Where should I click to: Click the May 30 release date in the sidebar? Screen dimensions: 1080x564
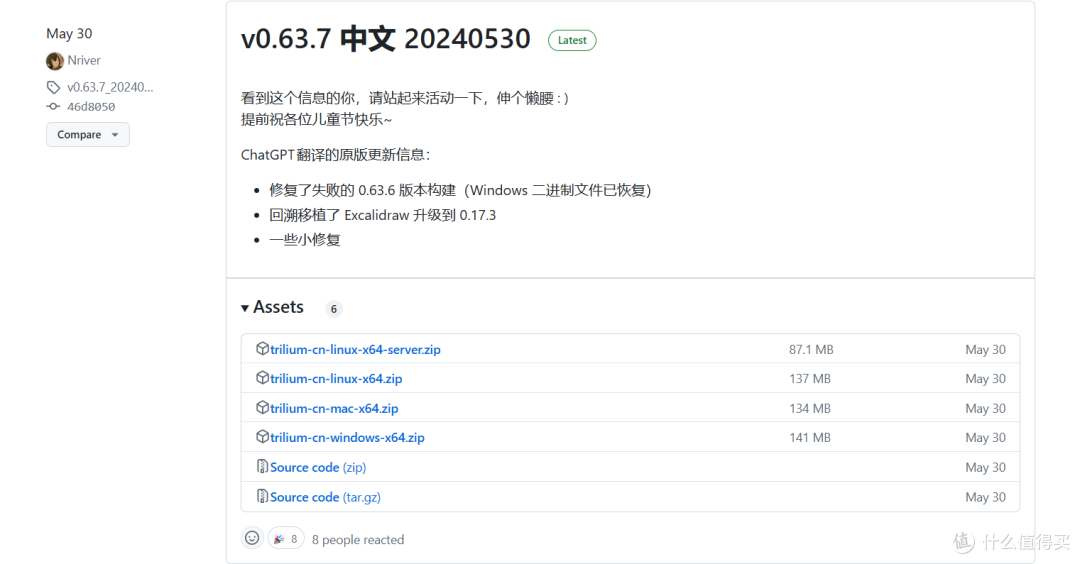pos(69,34)
